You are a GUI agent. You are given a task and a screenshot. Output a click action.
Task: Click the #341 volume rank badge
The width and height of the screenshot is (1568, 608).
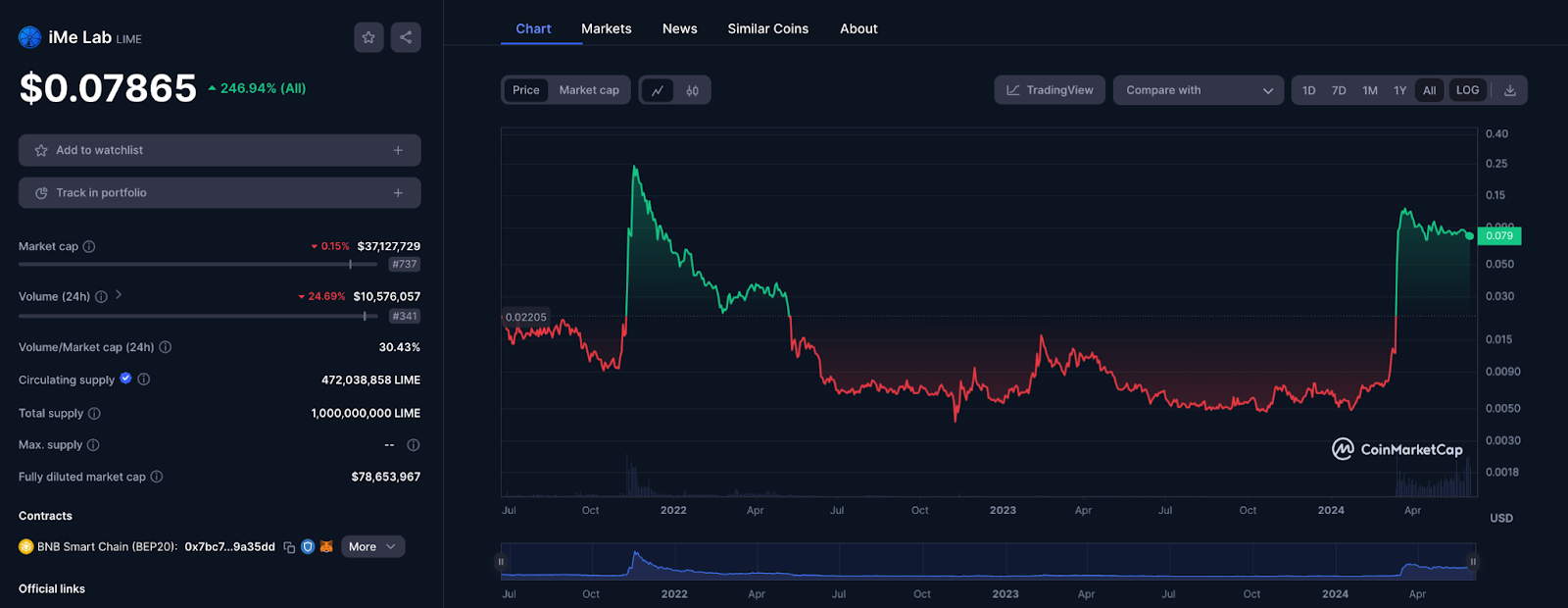coord(405,316)
